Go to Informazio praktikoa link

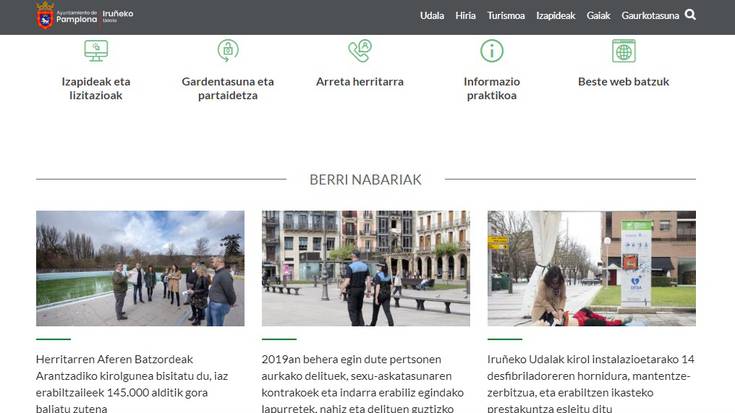coord(492,88)
